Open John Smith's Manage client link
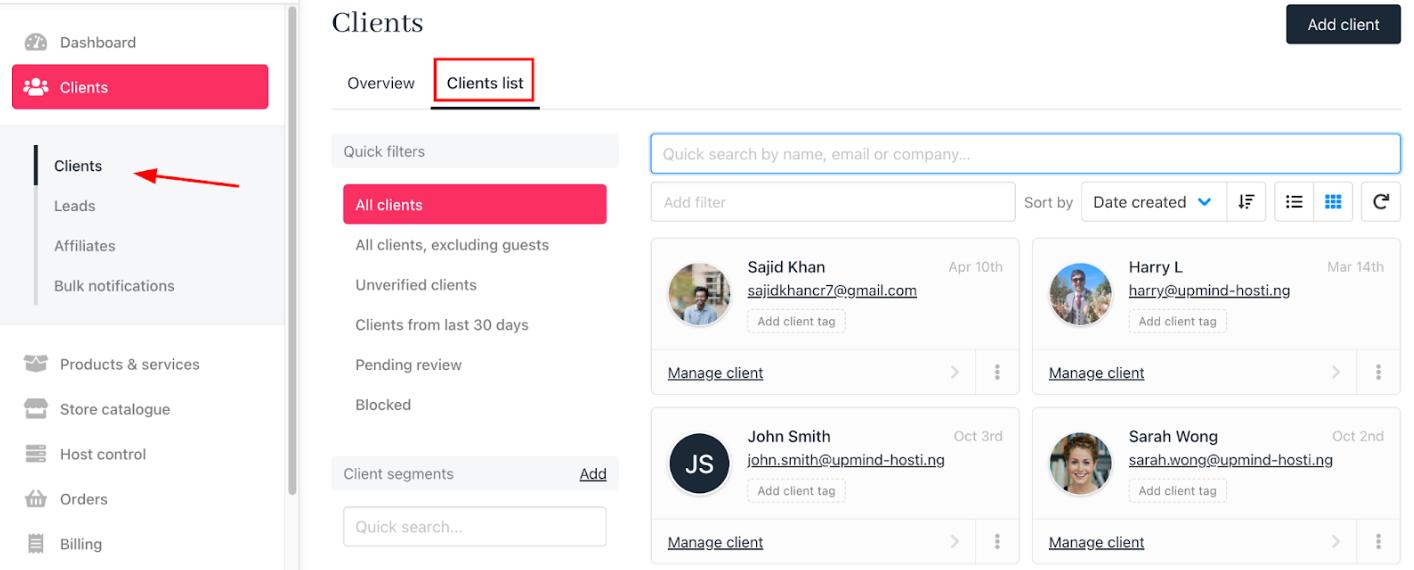 pyautogui.click(x=715, y=542)
